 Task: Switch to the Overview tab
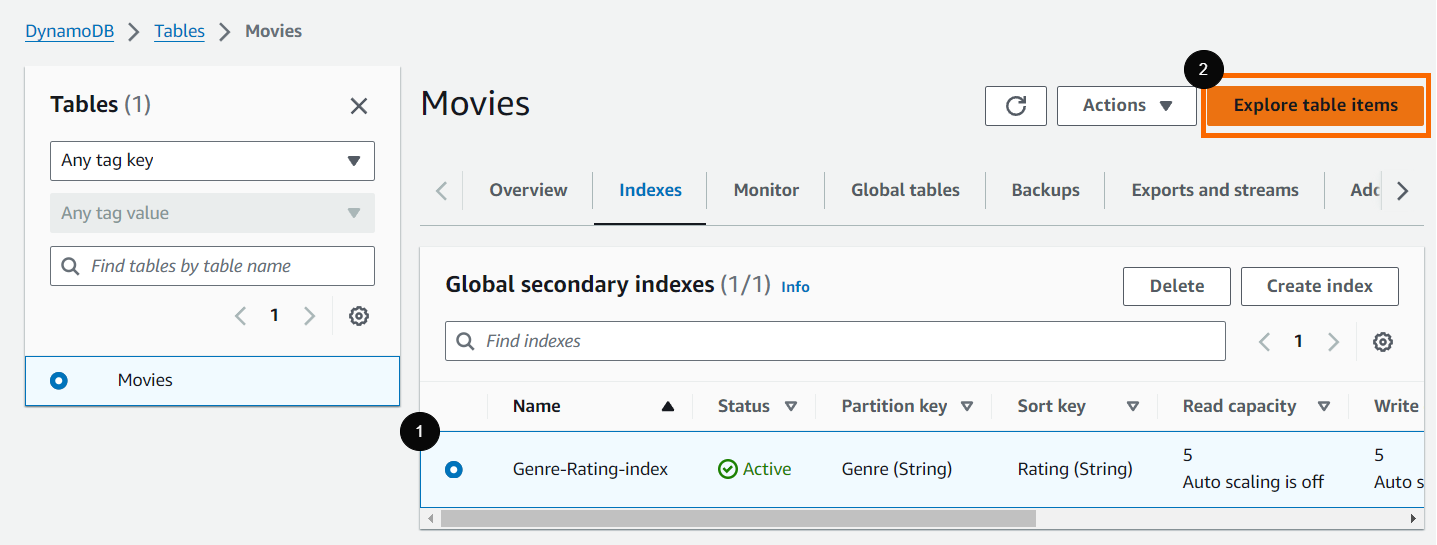click(528, 190)
